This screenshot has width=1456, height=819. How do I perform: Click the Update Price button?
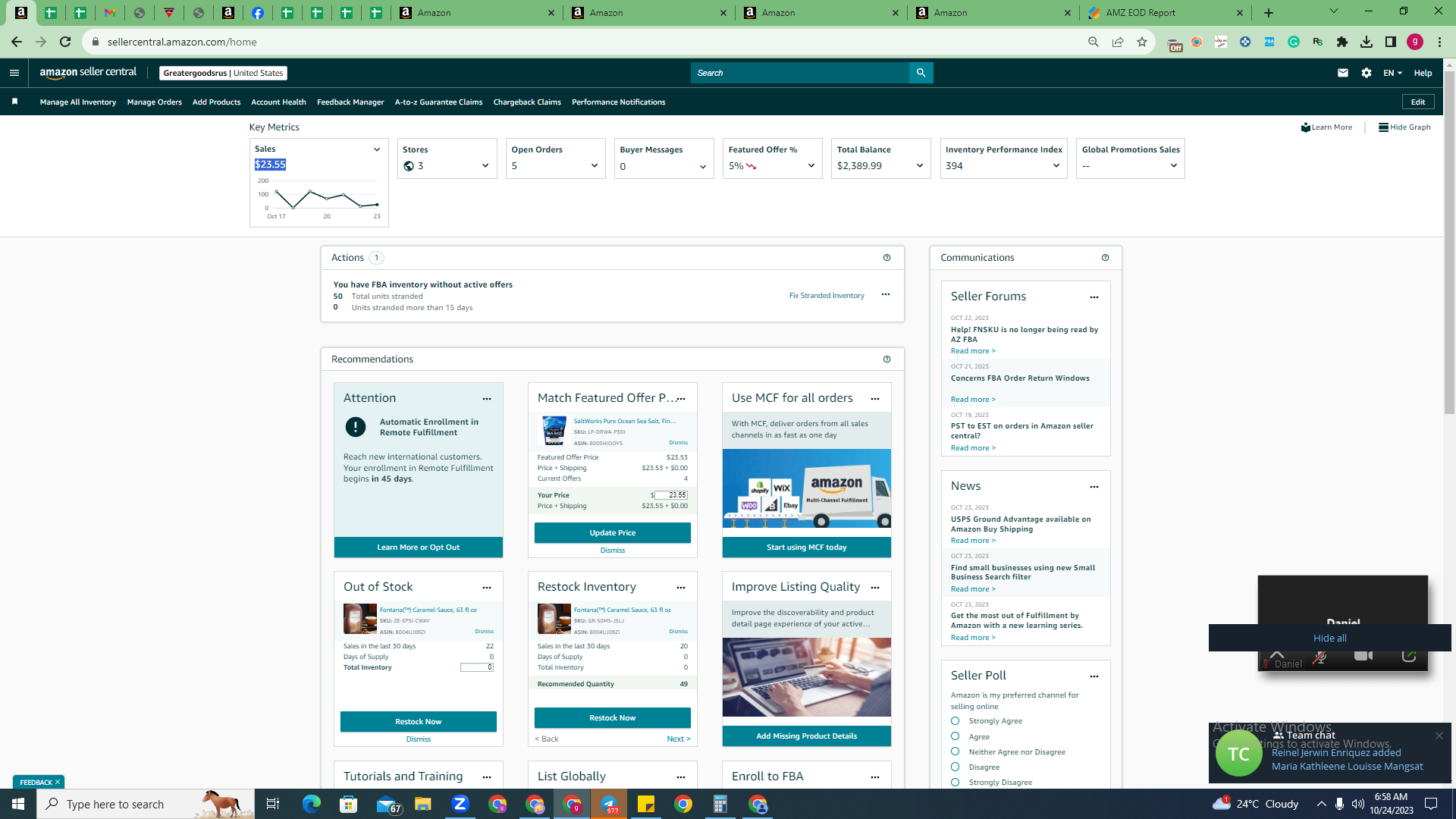click(x=613, y=533)
